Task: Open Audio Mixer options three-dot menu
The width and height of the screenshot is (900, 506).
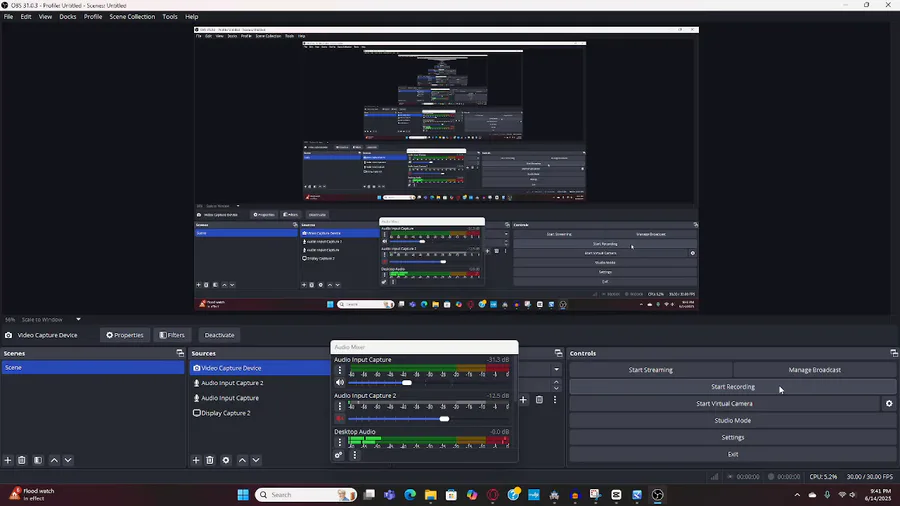Action: 354,455
